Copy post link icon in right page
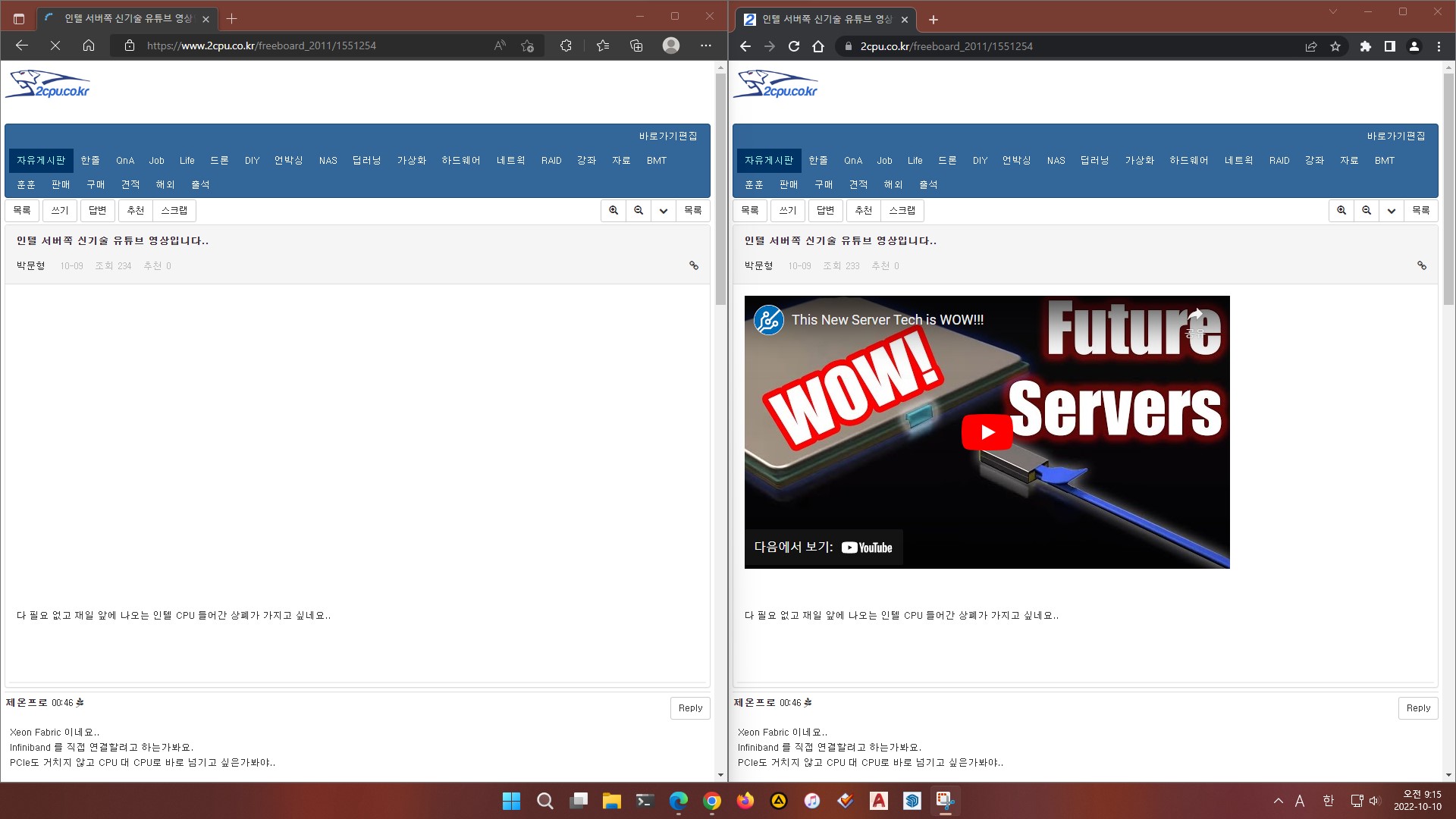The height and width of the screenshot is (819, 1456). (1422, 265)
